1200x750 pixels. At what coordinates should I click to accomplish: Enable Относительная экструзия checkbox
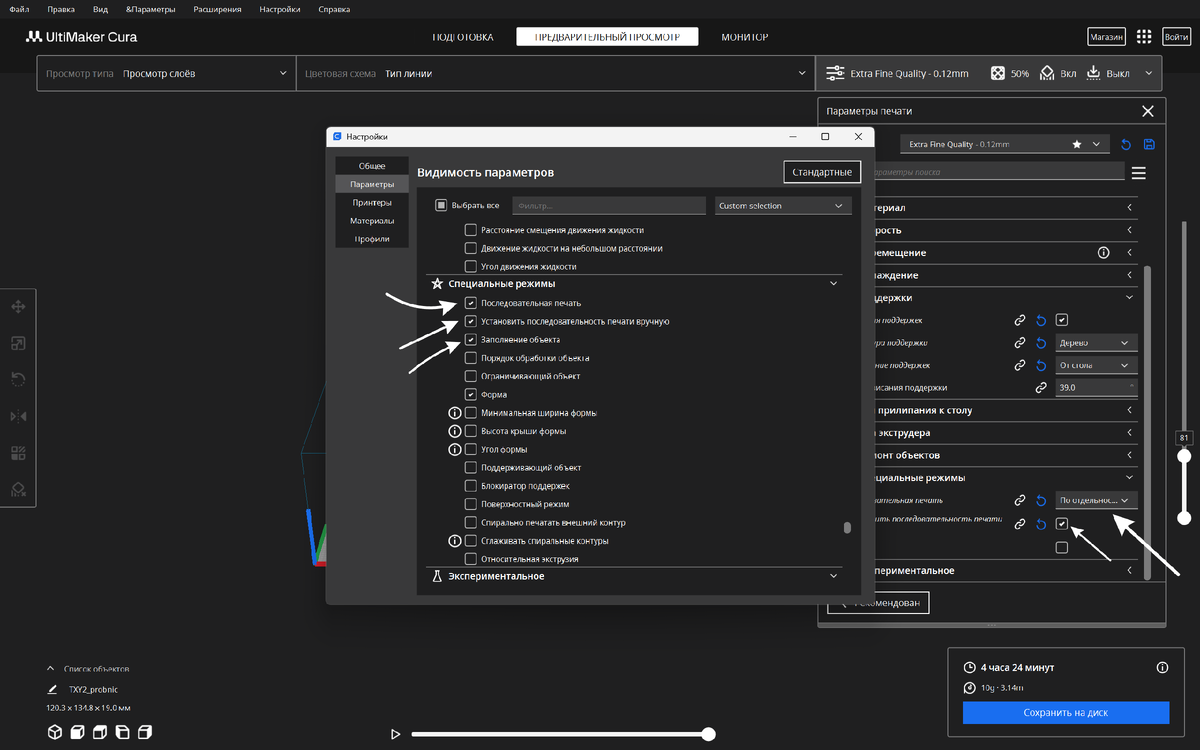(x=471, y=559)
